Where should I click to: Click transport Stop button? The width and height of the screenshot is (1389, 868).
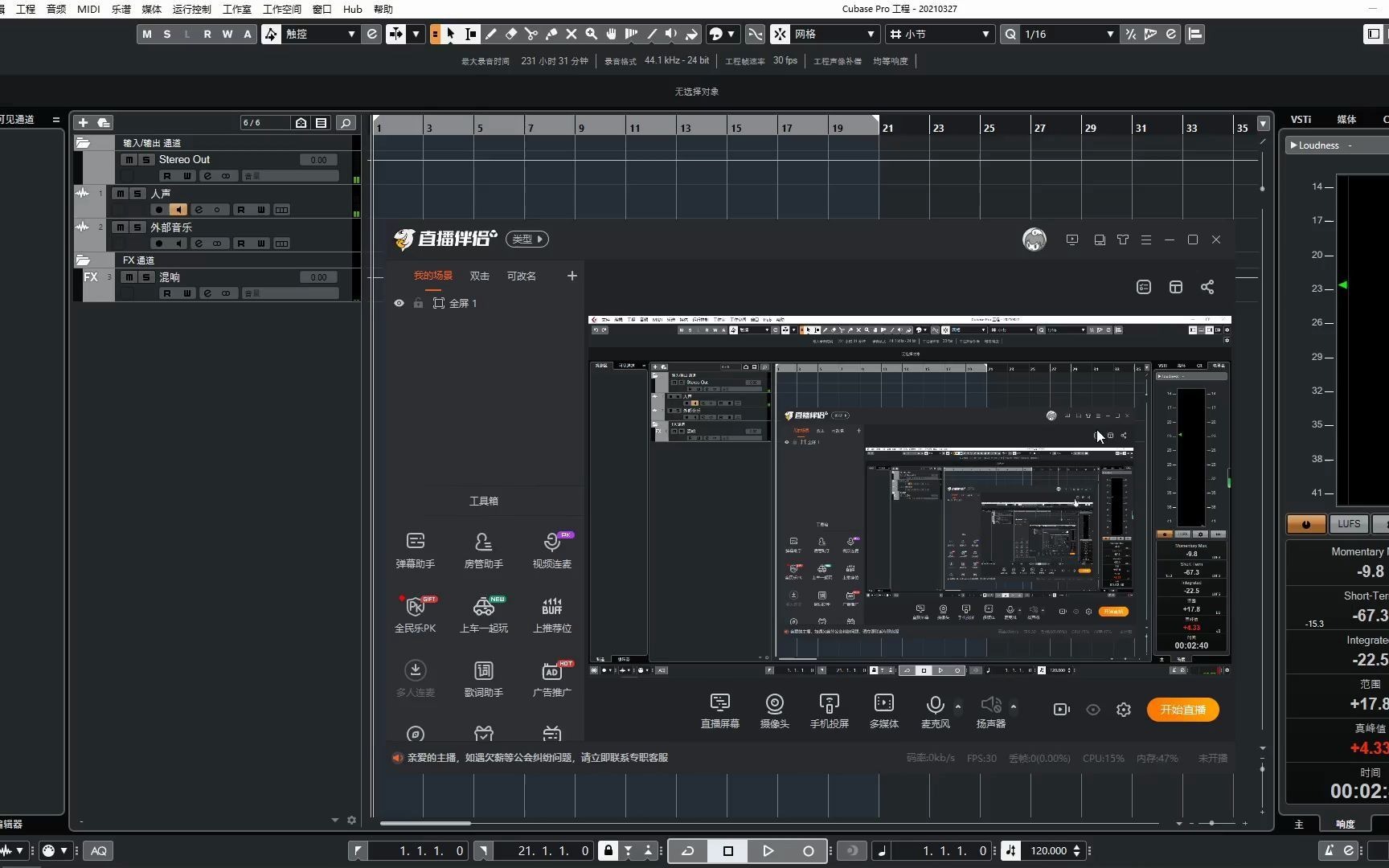pos(728,850)
